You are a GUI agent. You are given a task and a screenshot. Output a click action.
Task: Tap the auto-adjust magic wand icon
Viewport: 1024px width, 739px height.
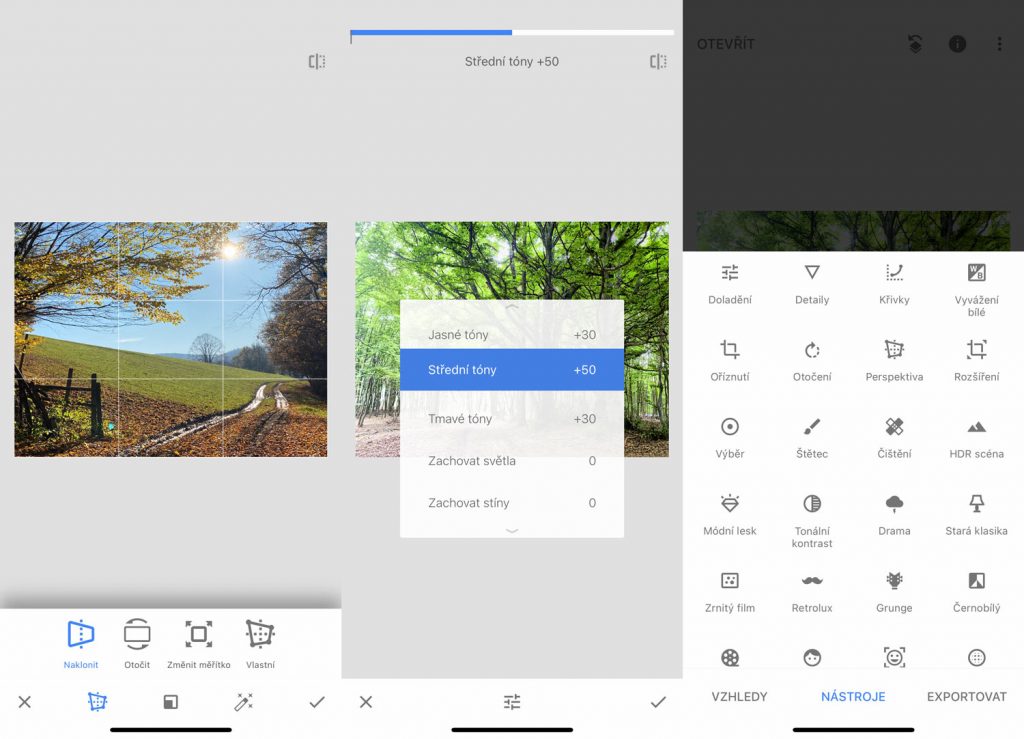tap(243, 703)
